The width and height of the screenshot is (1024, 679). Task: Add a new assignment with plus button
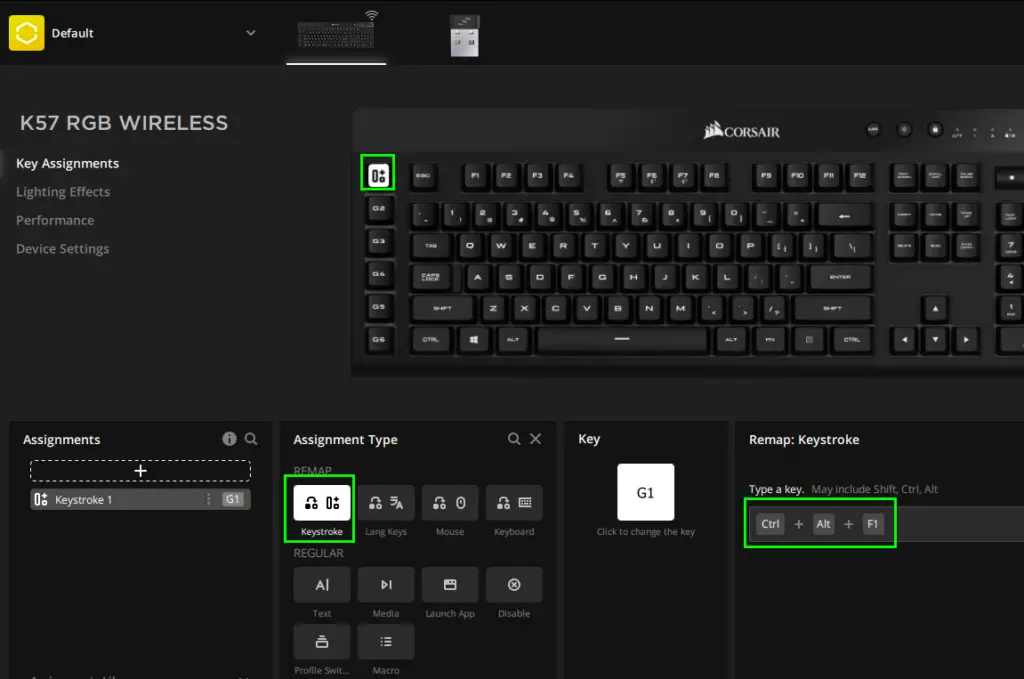(x=140, y=471)
